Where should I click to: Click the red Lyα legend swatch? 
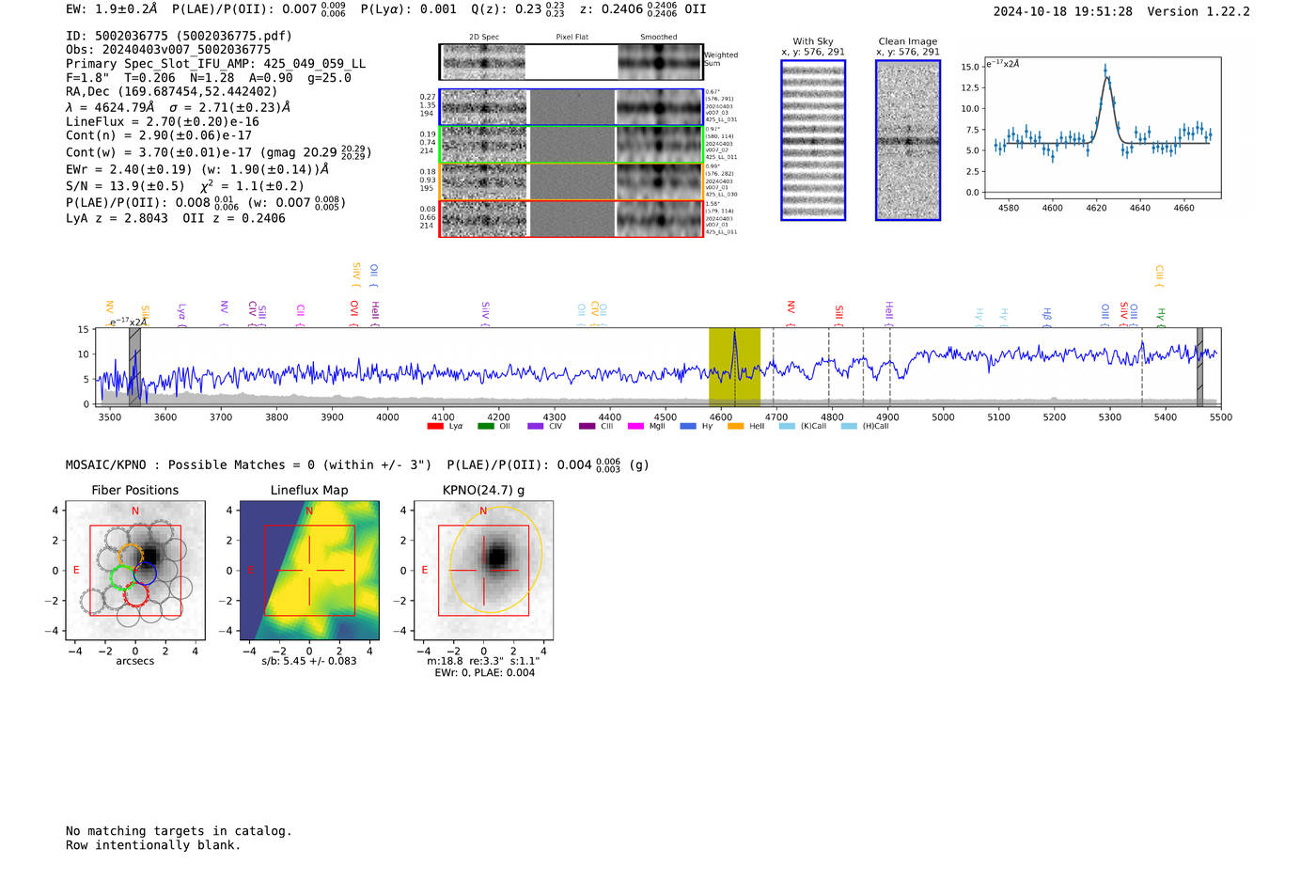tap(435, 427)
